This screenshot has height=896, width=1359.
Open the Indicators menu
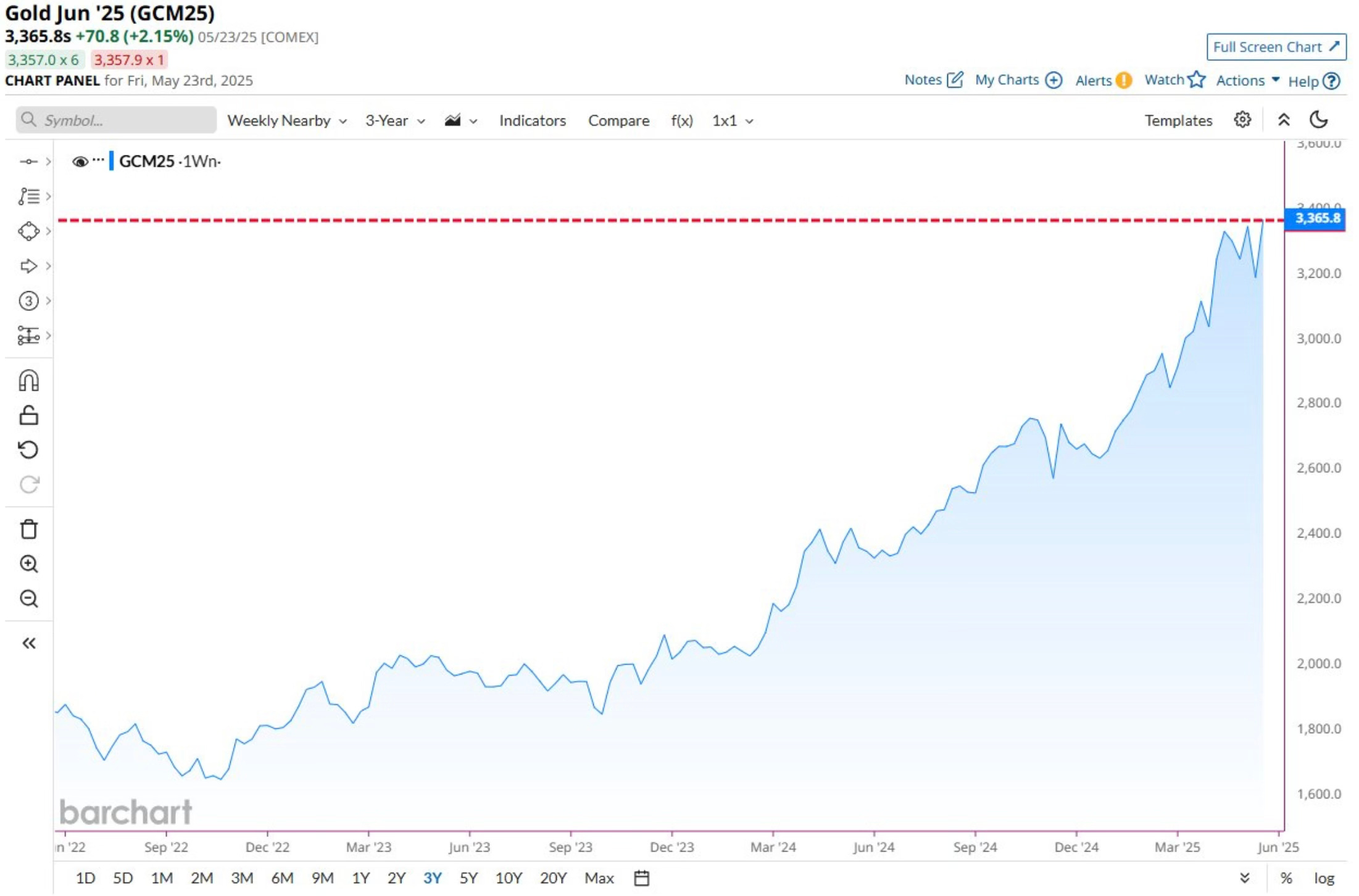532,121
